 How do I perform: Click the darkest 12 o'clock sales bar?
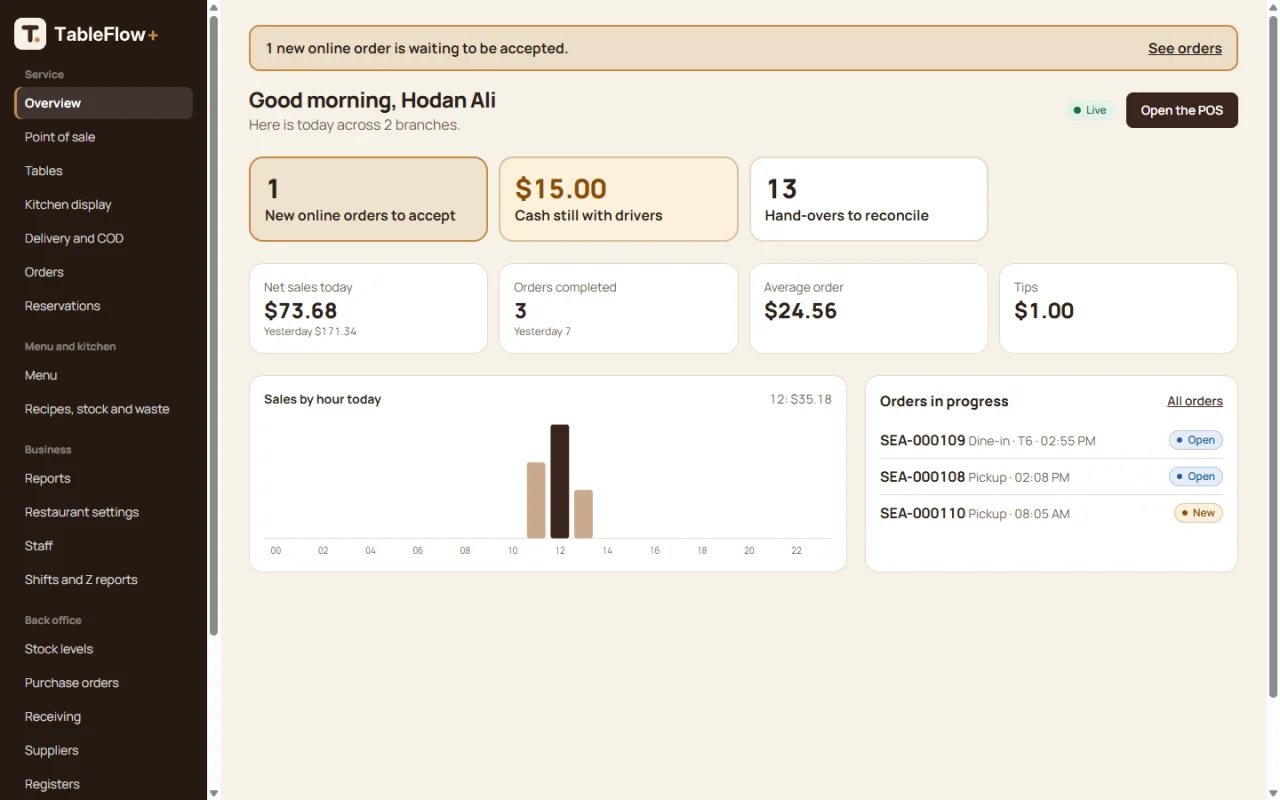[x=560, y=481]
